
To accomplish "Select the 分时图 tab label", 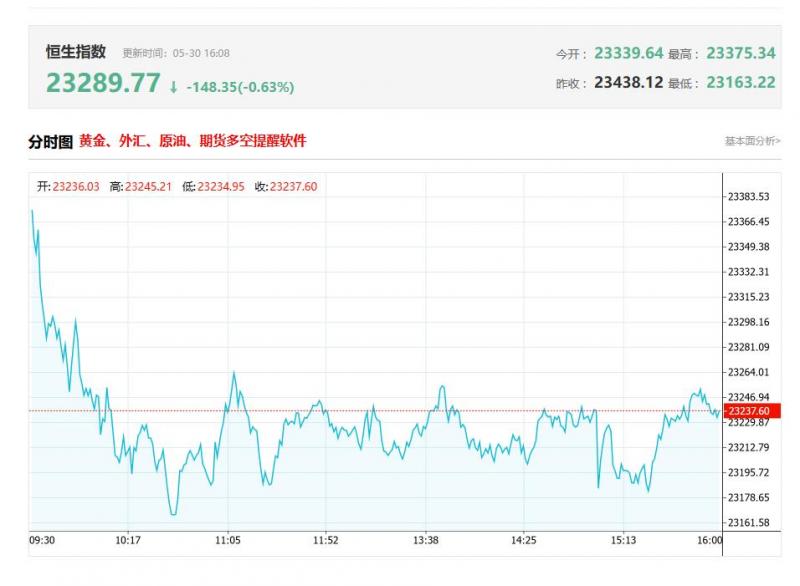I will (x=51, y=141).
